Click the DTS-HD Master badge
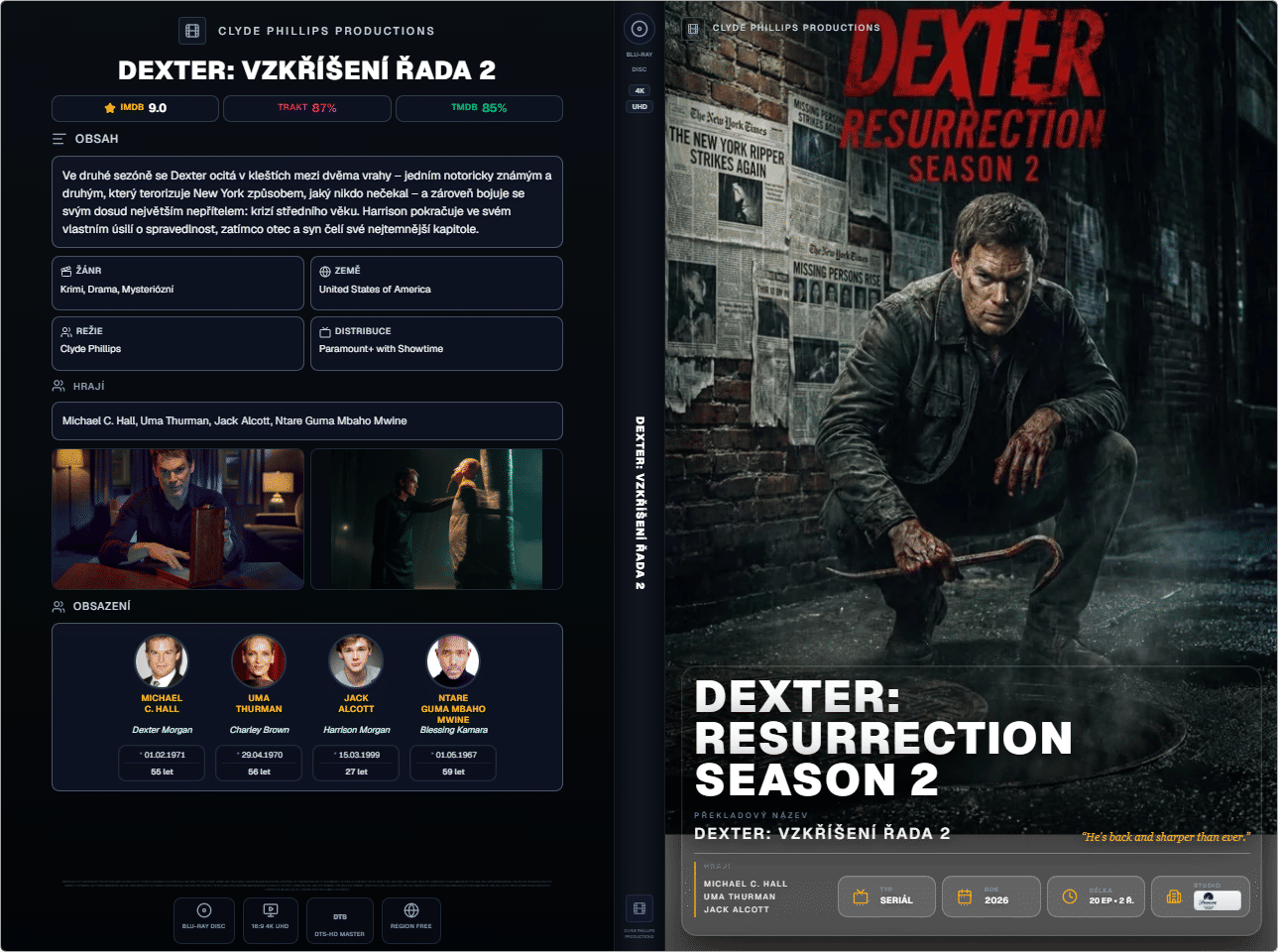 (x=340, y=921)
